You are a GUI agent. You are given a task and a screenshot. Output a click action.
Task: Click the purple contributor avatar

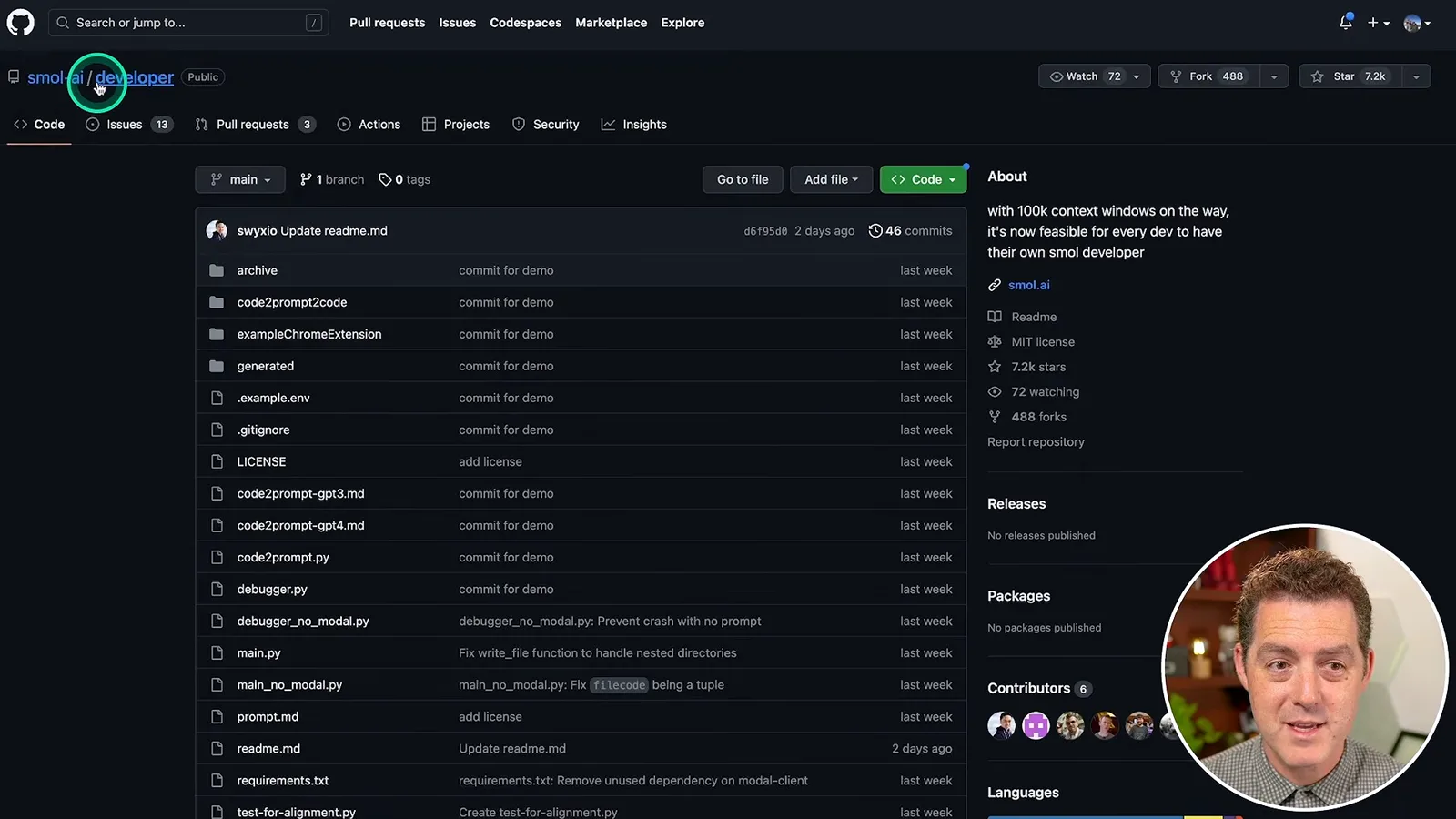click(x=1036, y=725)
